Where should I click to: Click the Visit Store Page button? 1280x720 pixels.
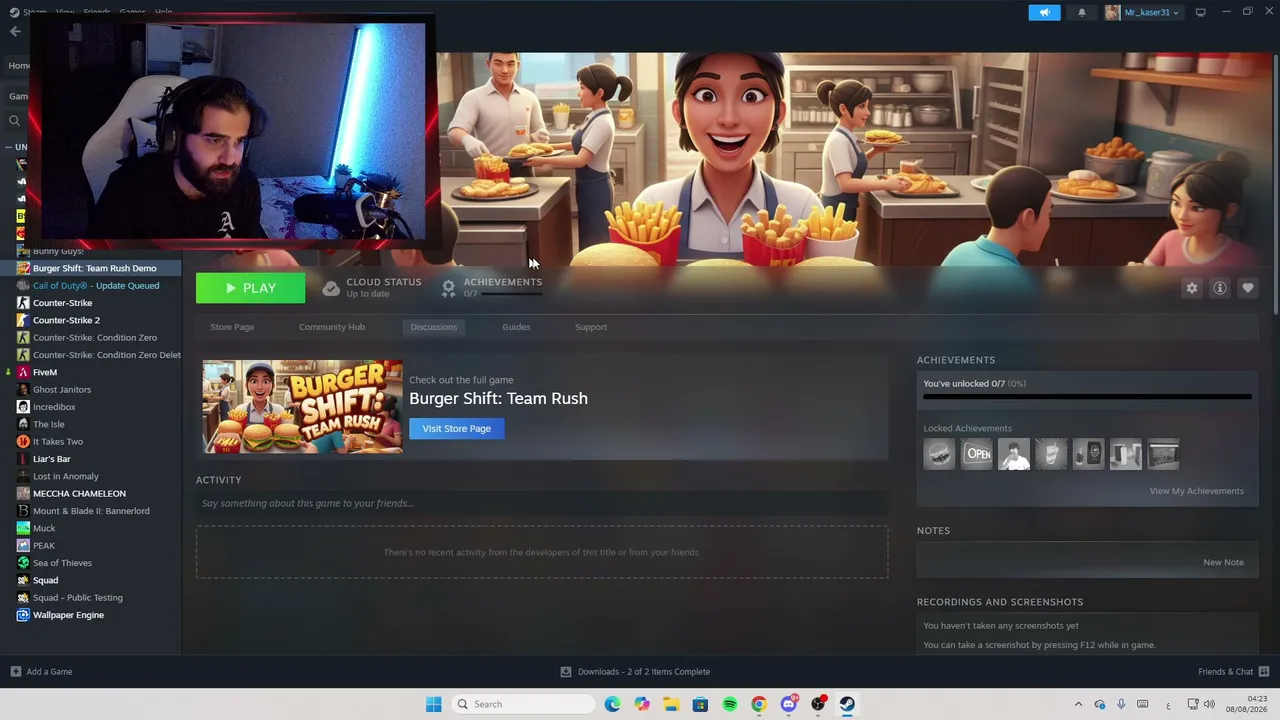click(x=456, y=428)
